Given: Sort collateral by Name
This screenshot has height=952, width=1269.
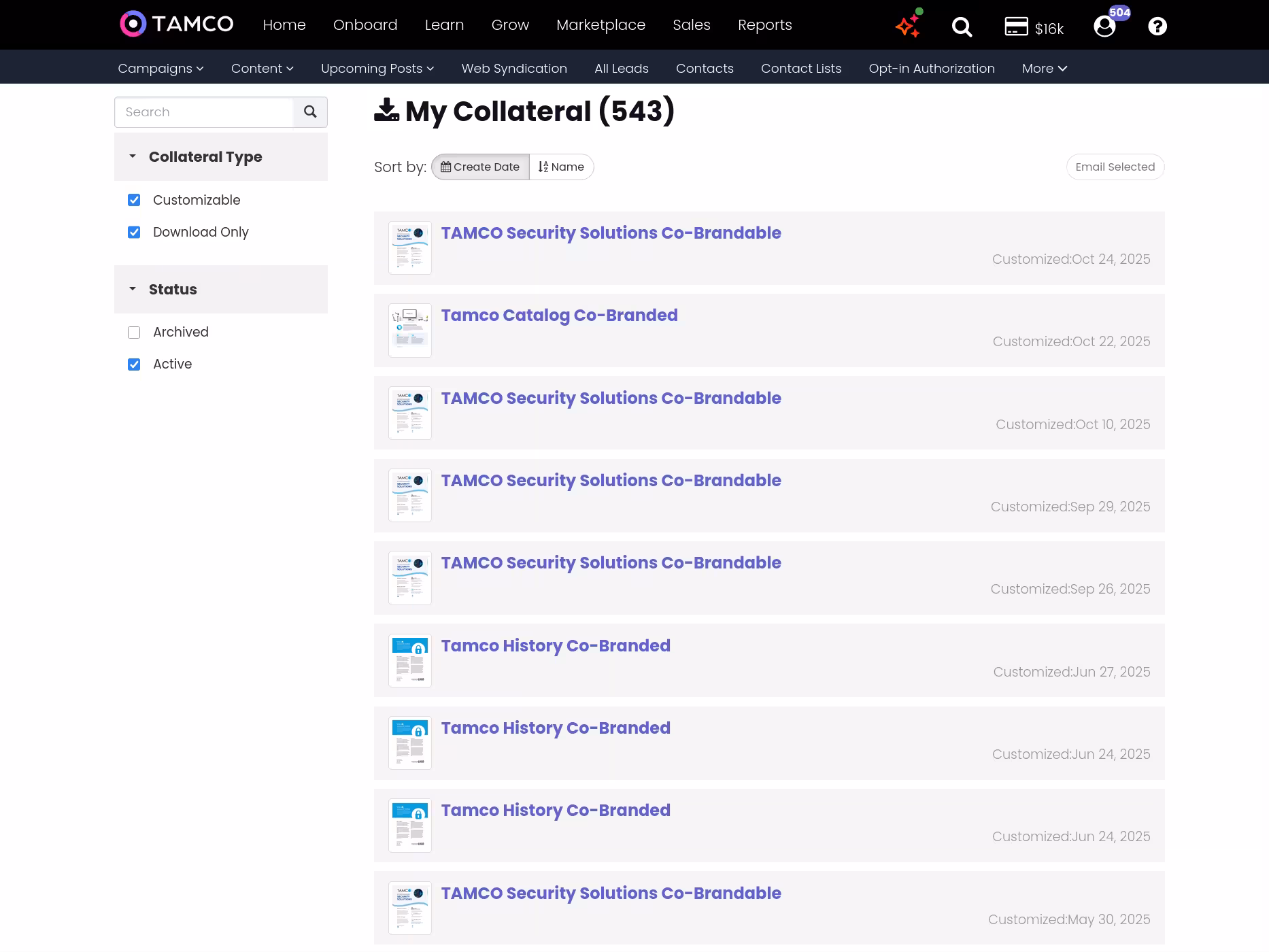Looking at the screenshot, I should 561,167.
